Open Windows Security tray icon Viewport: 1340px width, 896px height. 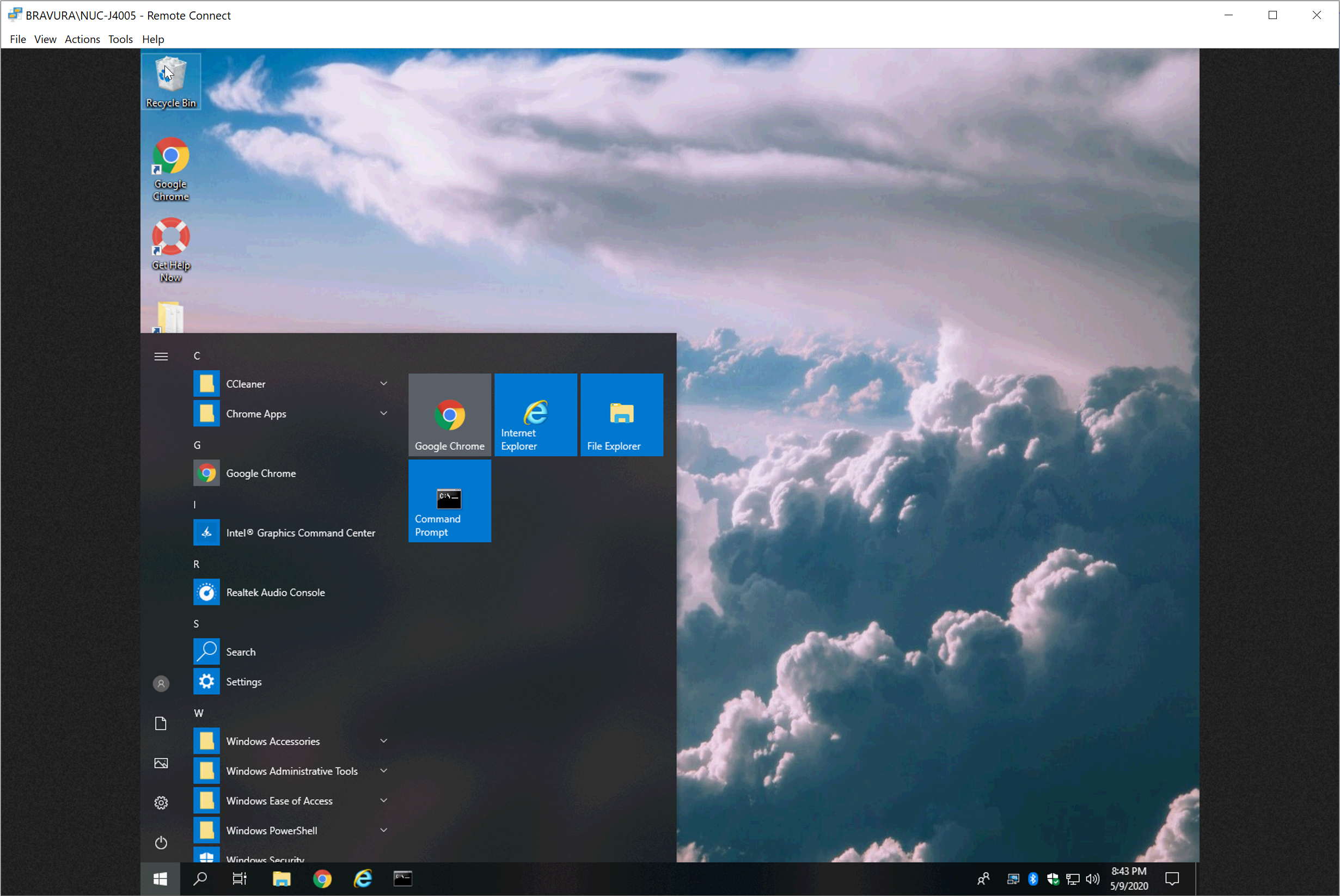point(1053,879)
